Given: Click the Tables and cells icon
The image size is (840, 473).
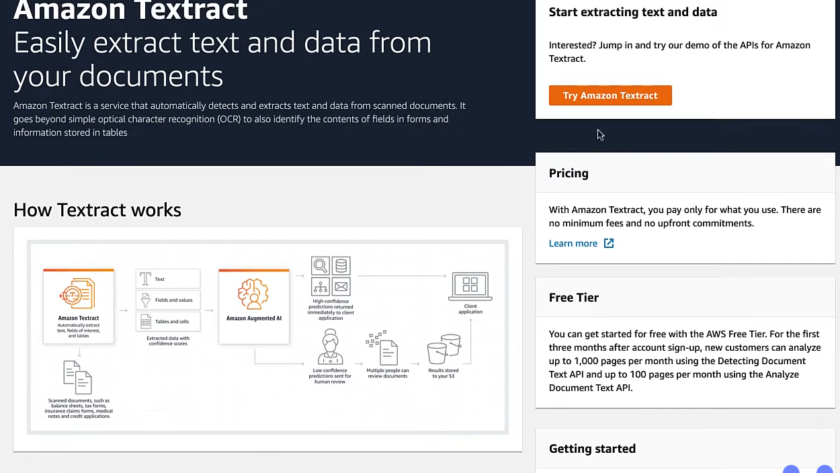Looking at the screenshot, I should coord(146,321).
